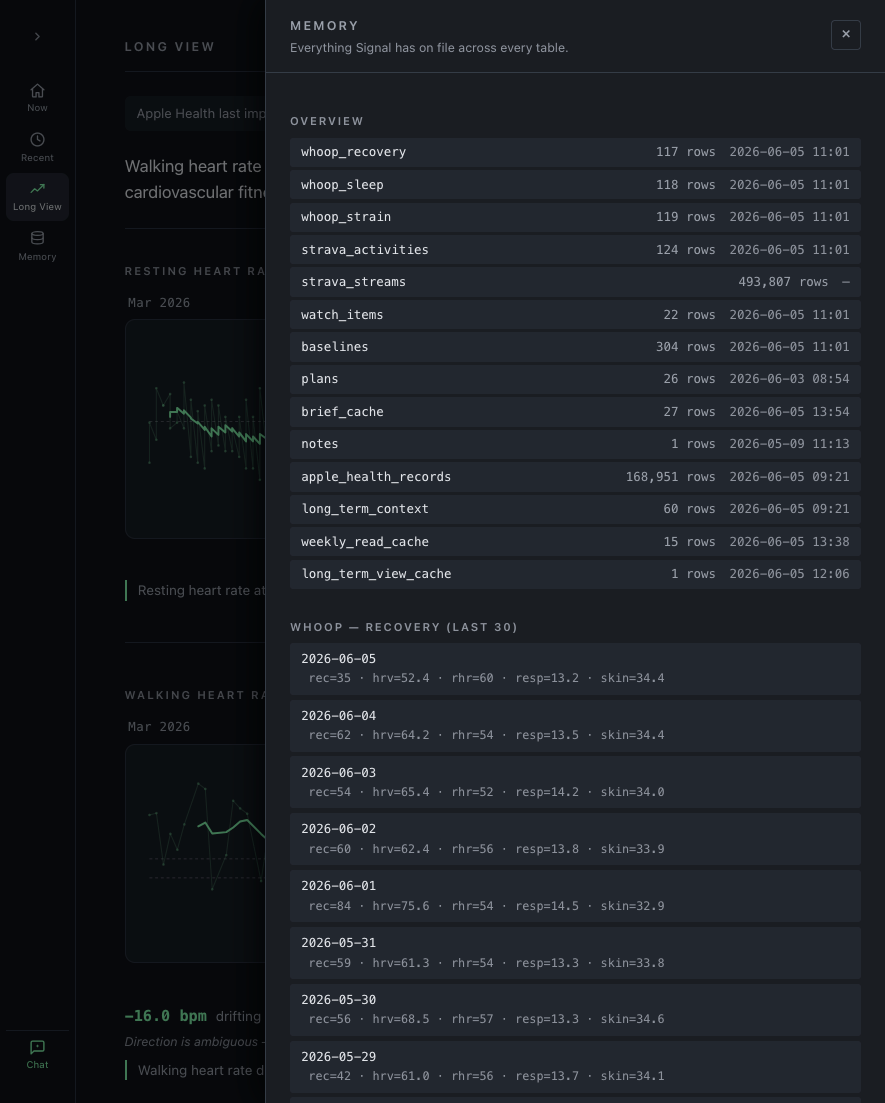Click the Overview section heading

click(x=327, y=121)
